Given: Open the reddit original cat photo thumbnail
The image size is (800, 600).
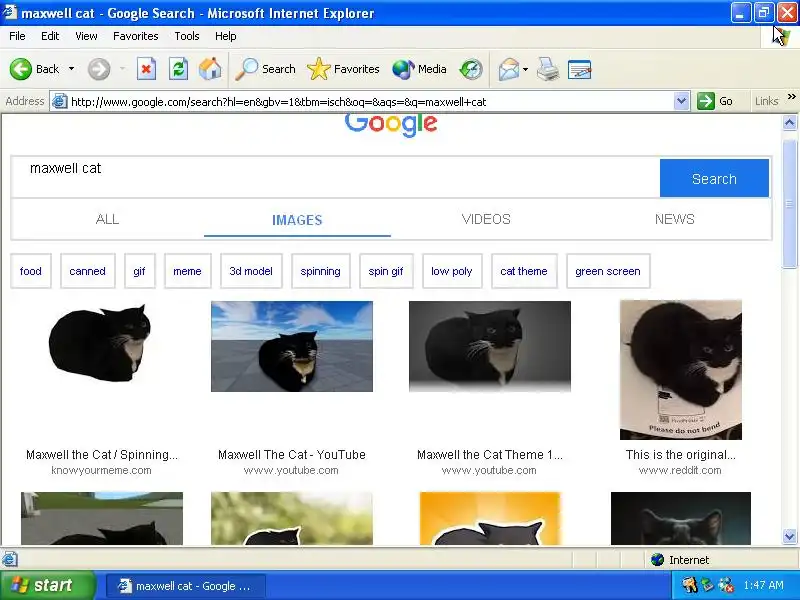Looking at the screenshot, I should coord(681,370).
